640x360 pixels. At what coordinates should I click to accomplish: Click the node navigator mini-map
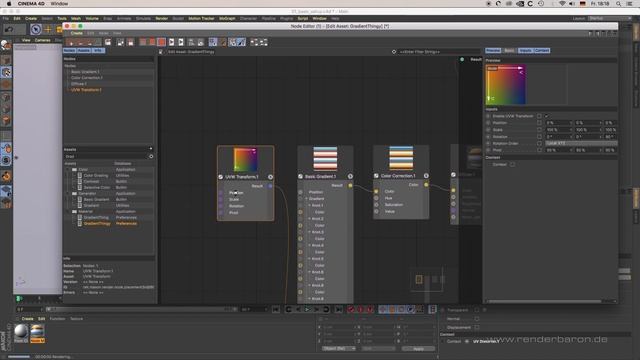click(x=427, y=280)
